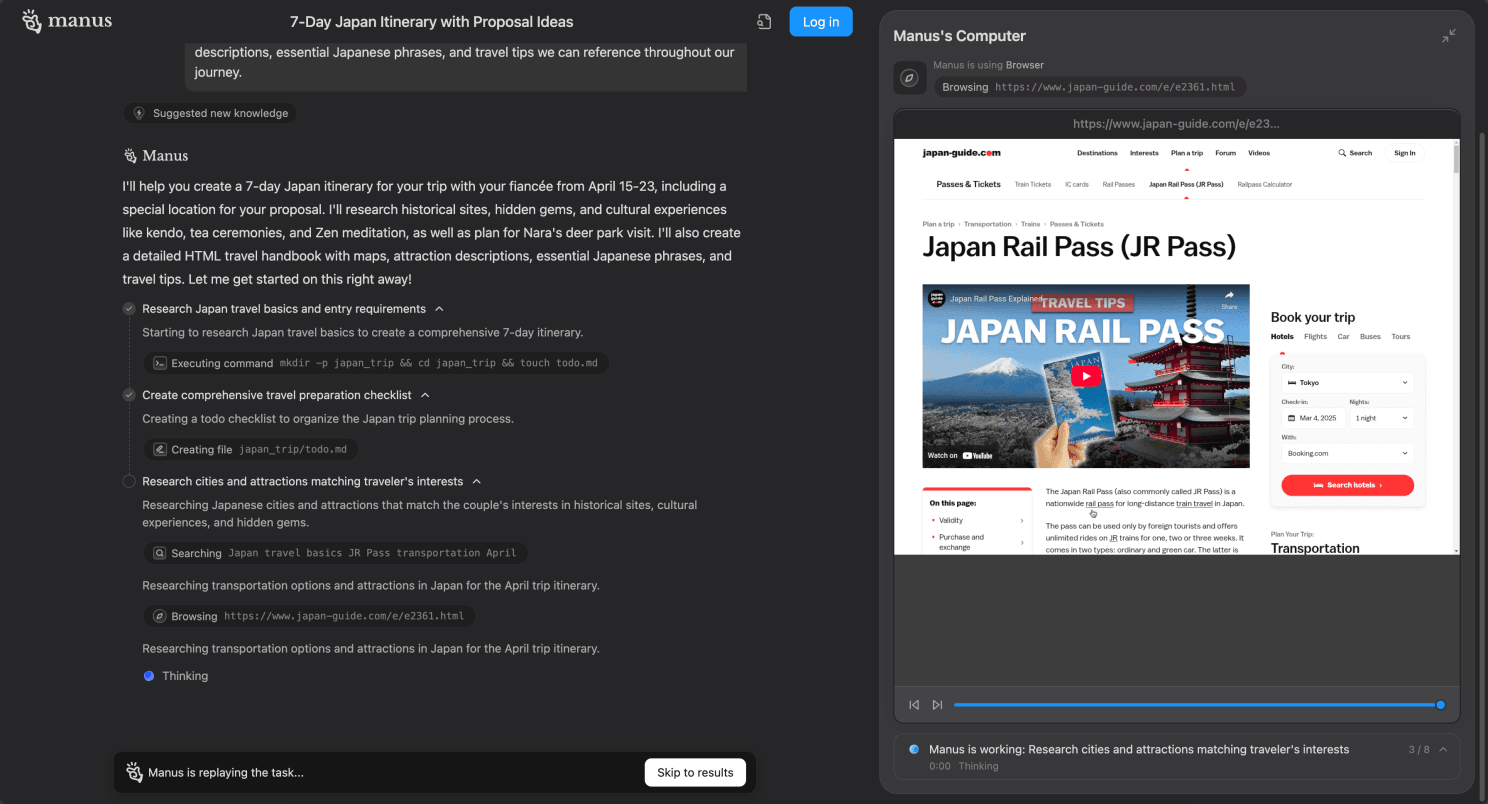Click the Search magnifier on japan-guide site
The image size is (1488, 804).
click(x=1342, y=153)
